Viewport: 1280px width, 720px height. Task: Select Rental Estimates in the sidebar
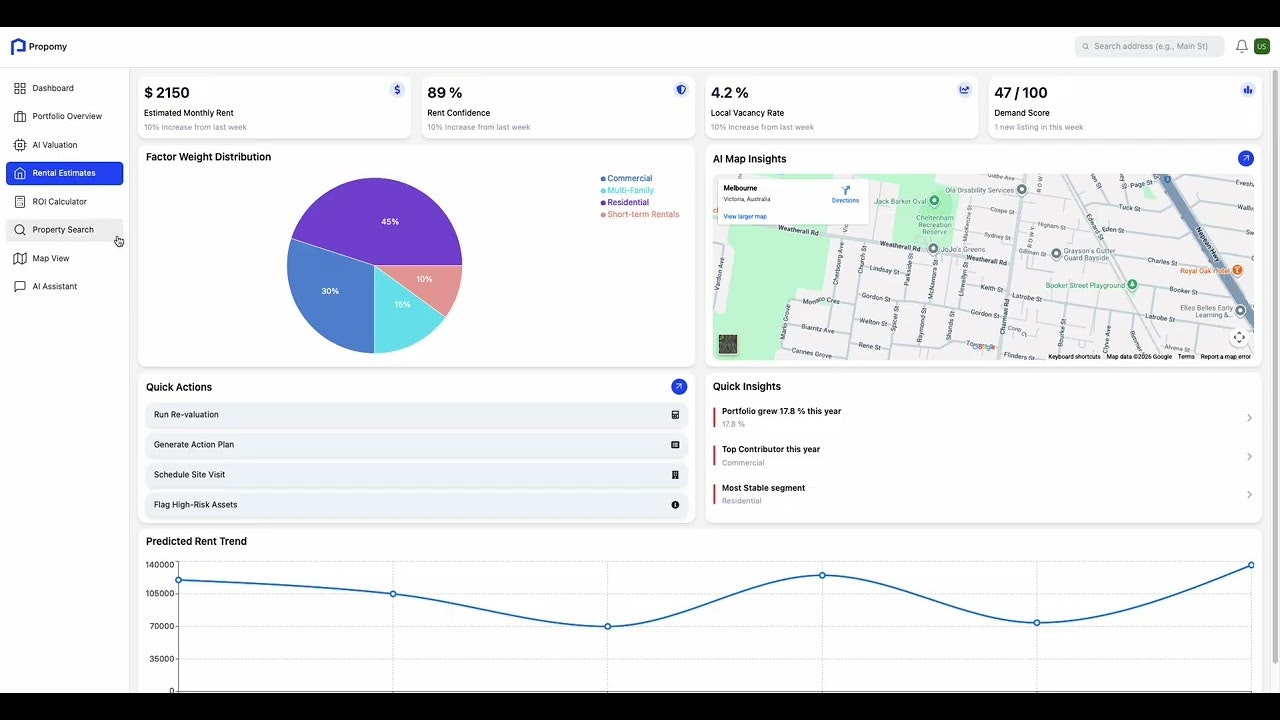[64, 173]
